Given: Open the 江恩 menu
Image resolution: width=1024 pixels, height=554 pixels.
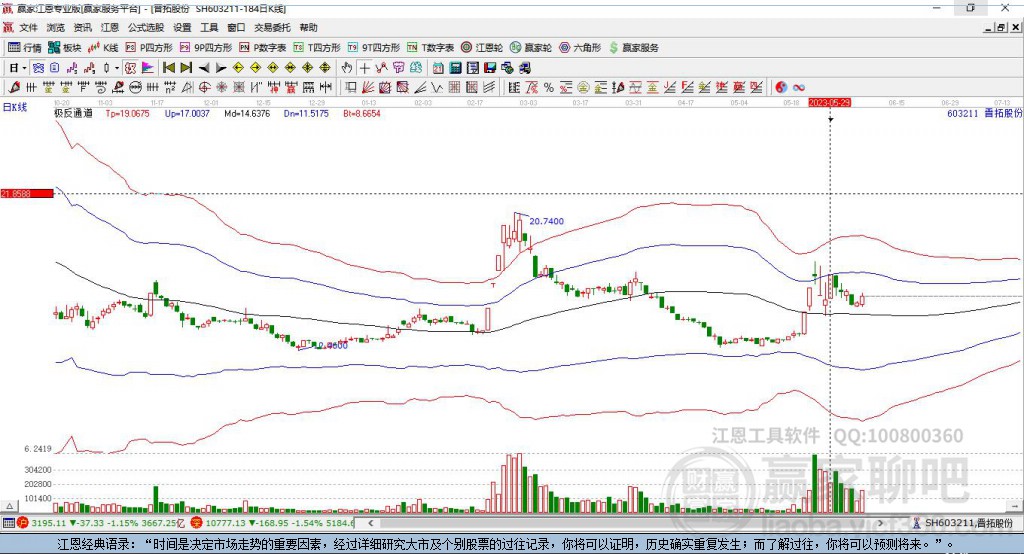Looking at the screenshot, I should [110, 27].
